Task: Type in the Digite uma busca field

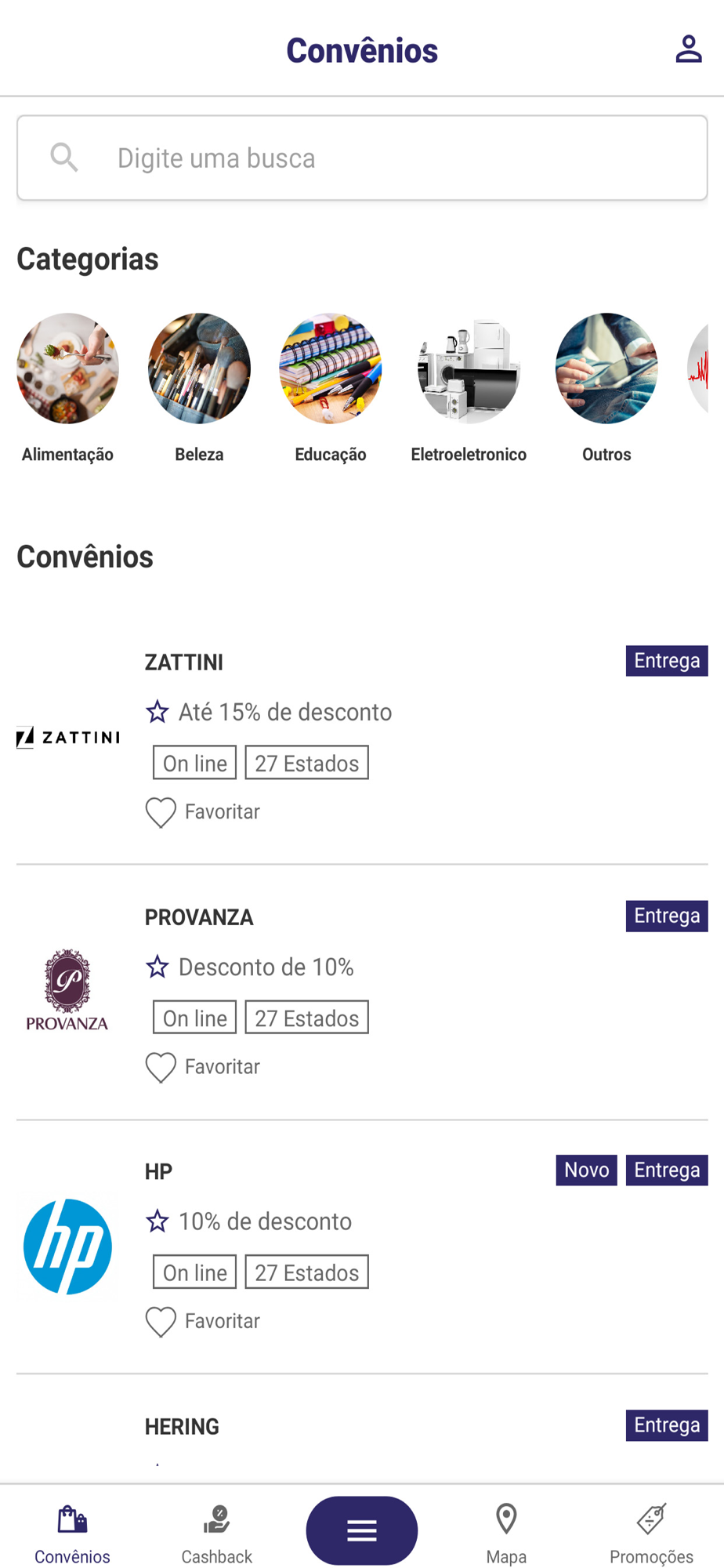Action: pos(392,158)
